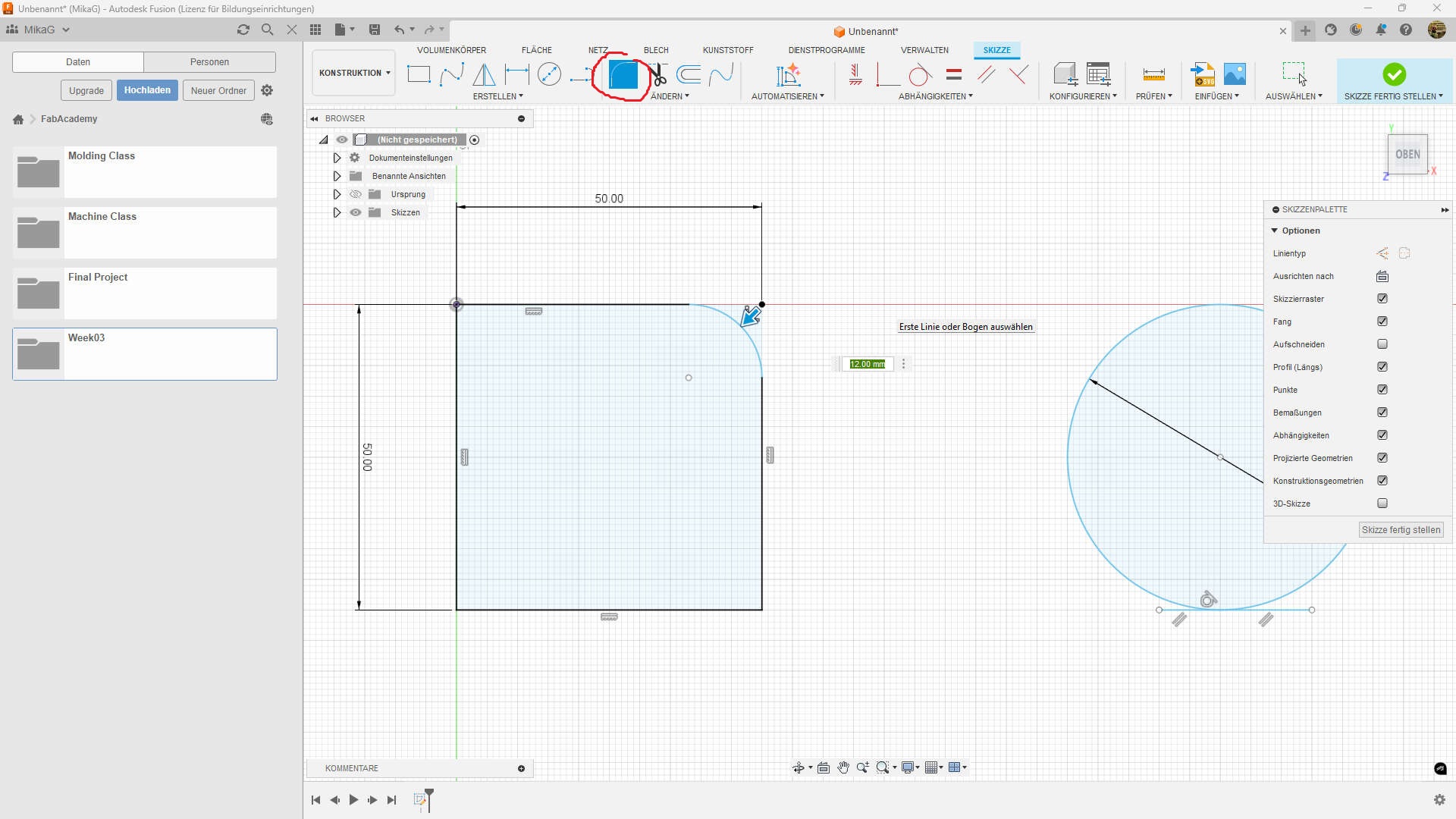This screenshot has height=819, width=1456.
Task: Select the Mirror tool icon
Action: pos(484,74)
